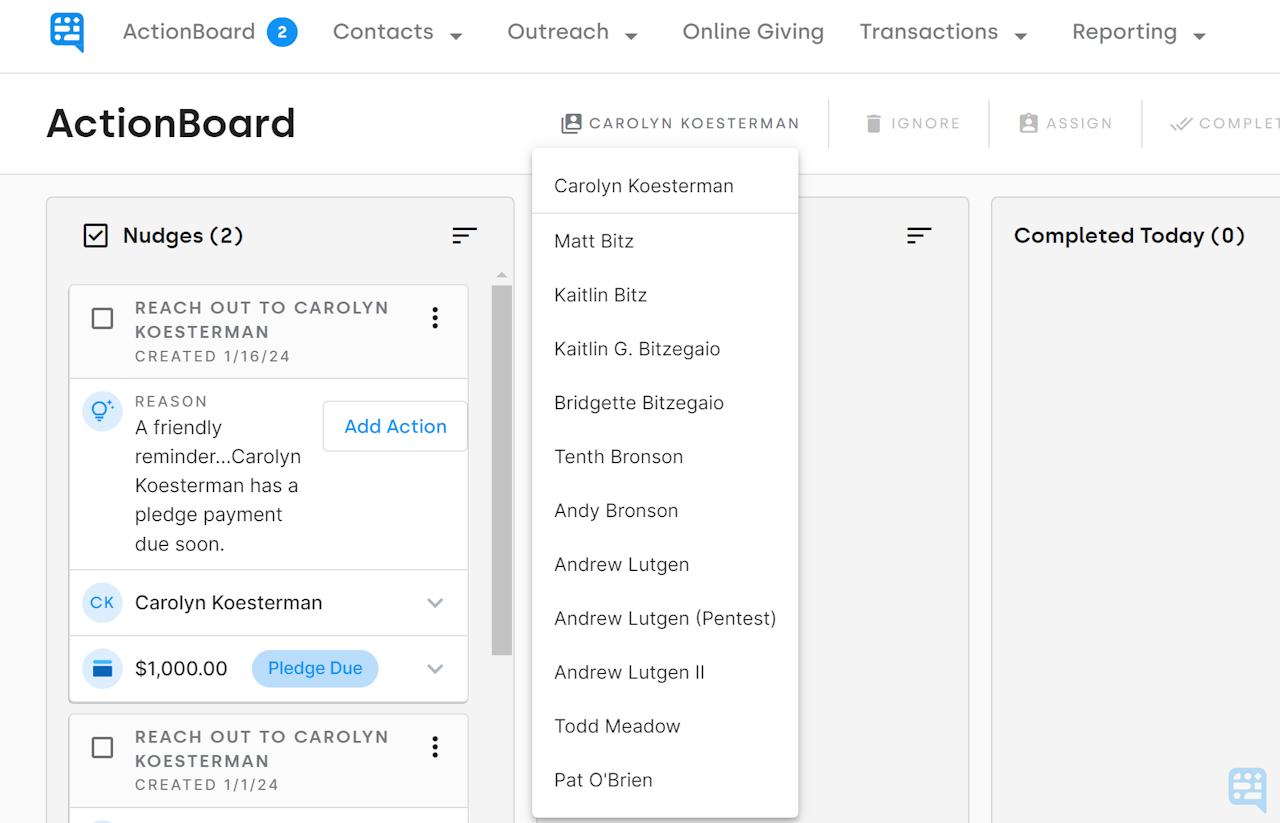Select Matt Bitz from the user list
The image size is (1280, 823).
coord(593,240)
